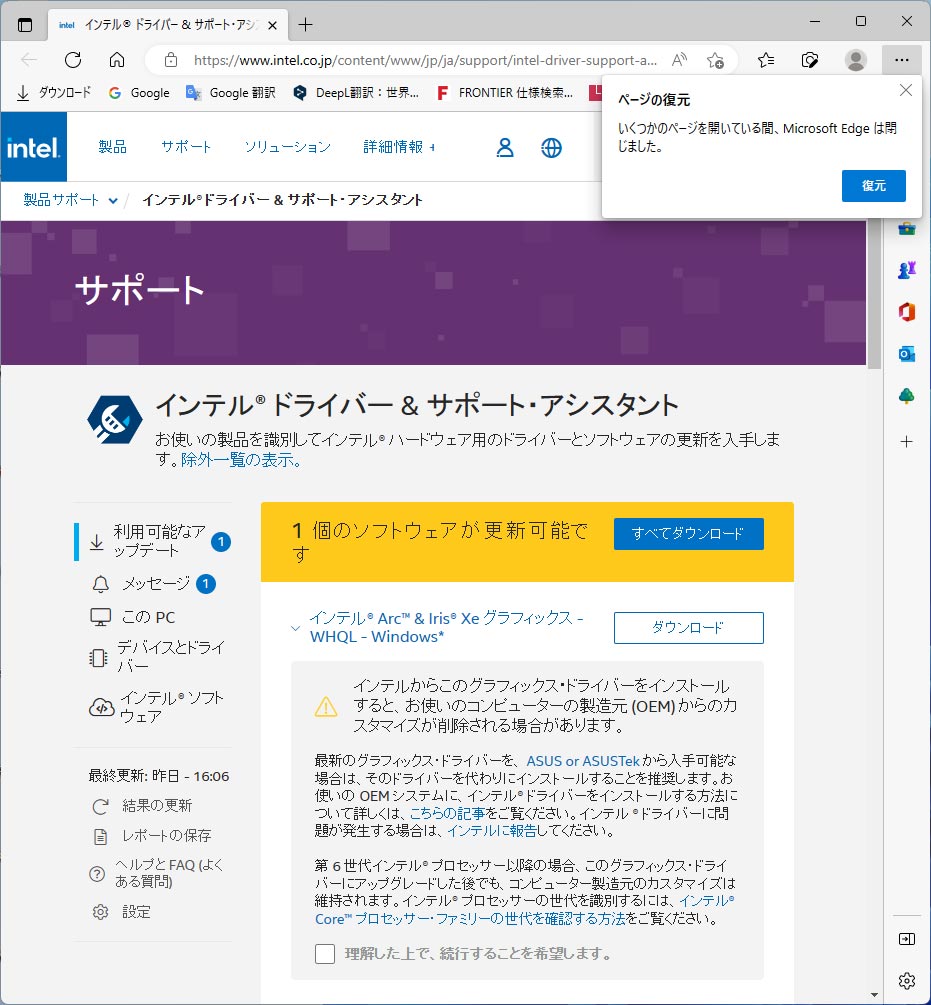Open the ASUS or ASUSTek link
Screen dimensions: 931x1005
coord(583,761)
